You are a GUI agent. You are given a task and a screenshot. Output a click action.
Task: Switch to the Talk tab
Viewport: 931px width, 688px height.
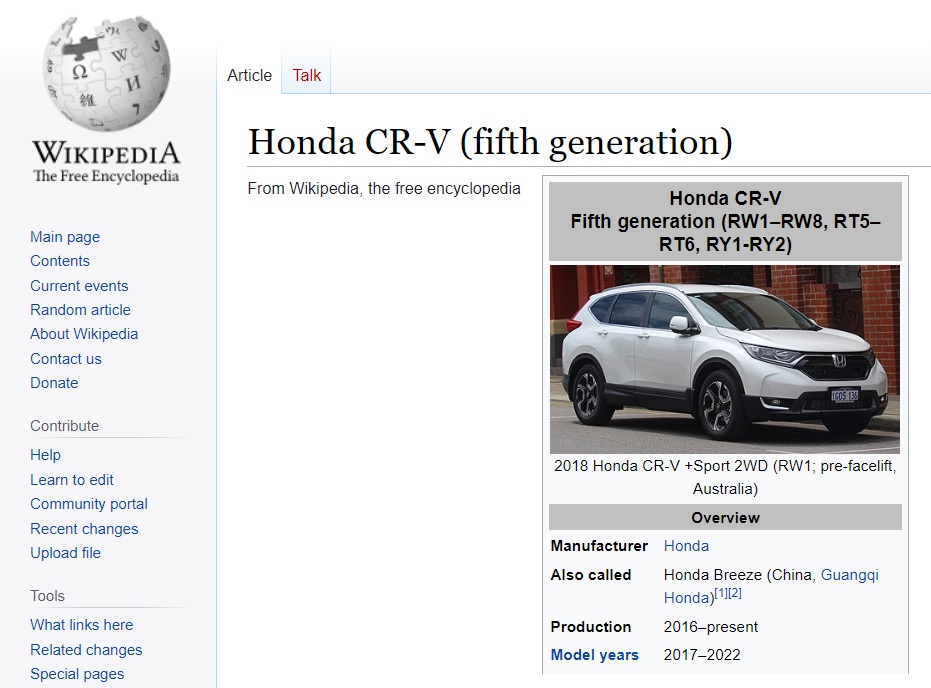(306, 75)
